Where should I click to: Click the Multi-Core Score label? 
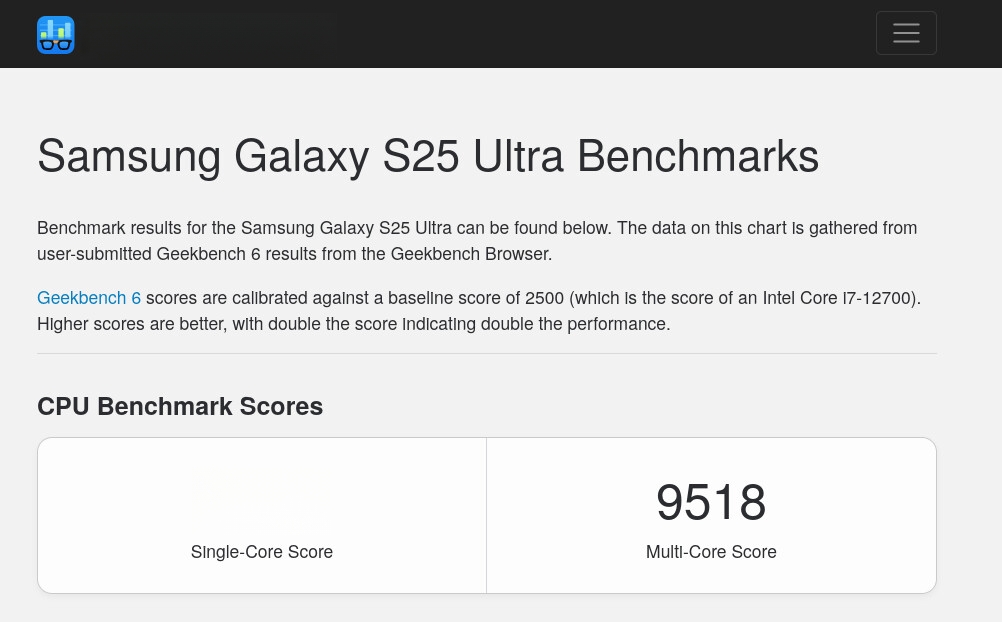711,552
